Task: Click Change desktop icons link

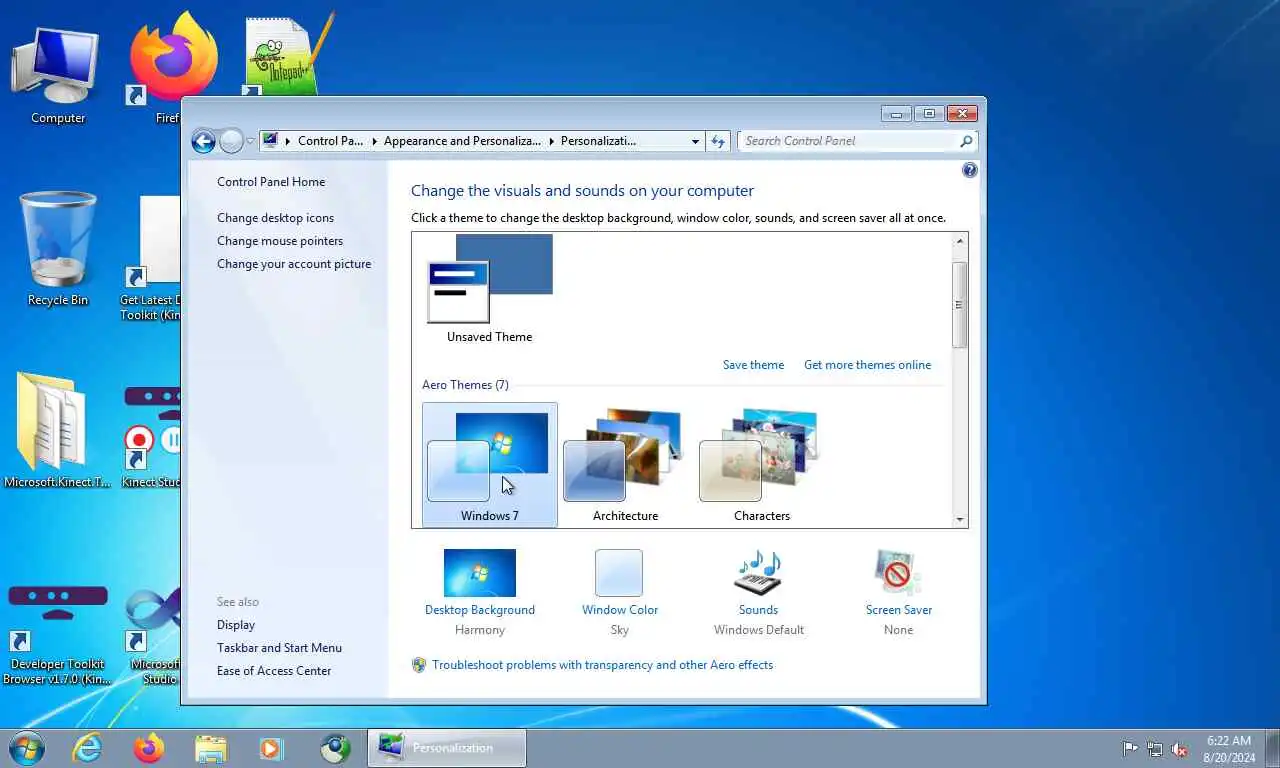Action: (x=275, y=218)
